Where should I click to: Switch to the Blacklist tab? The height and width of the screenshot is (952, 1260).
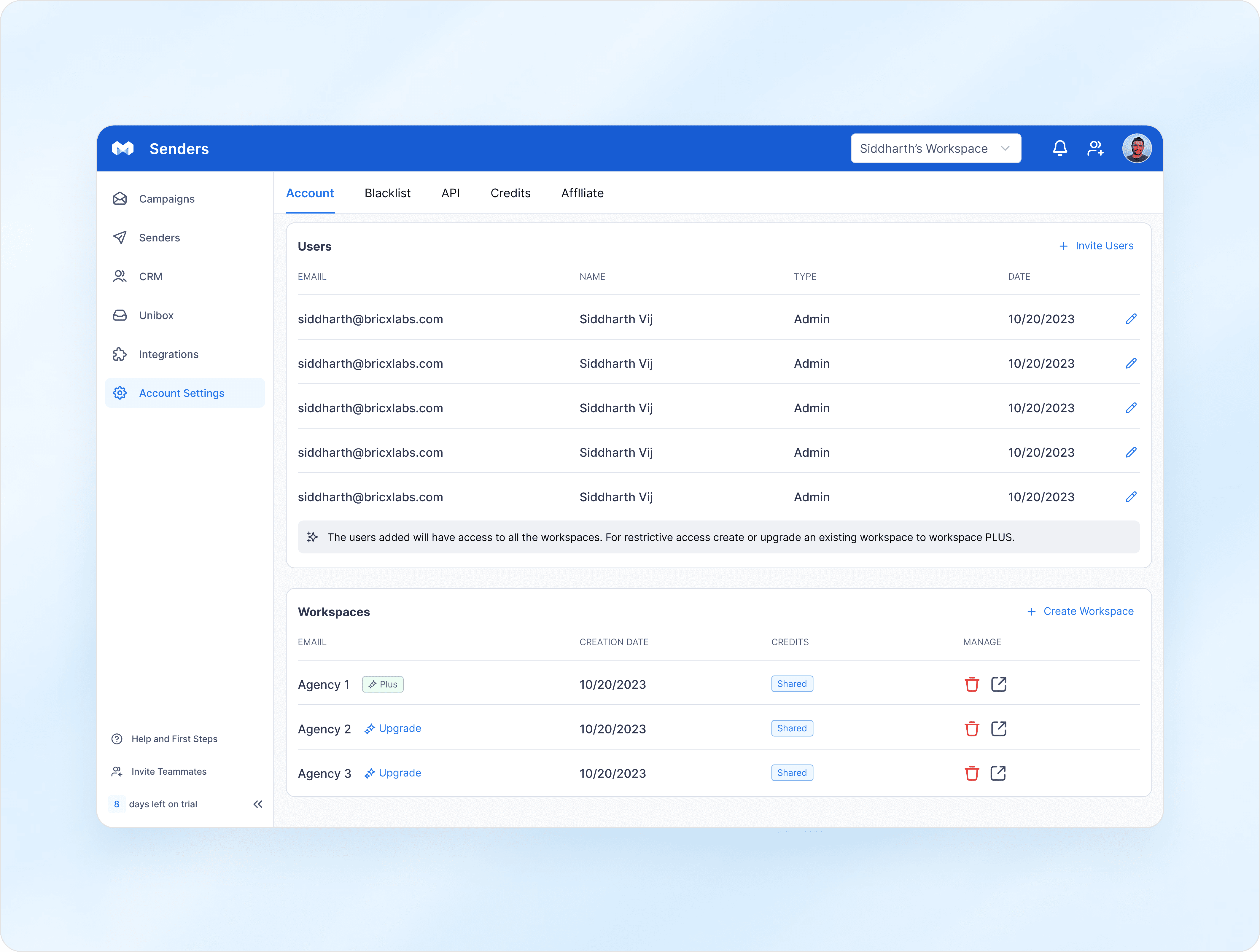click(387, 193)
